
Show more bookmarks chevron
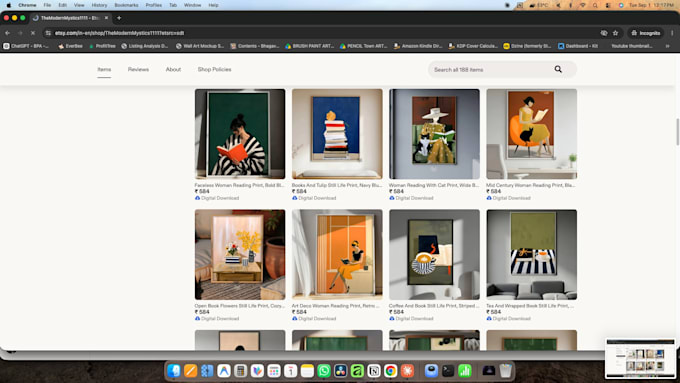(667, 46)
